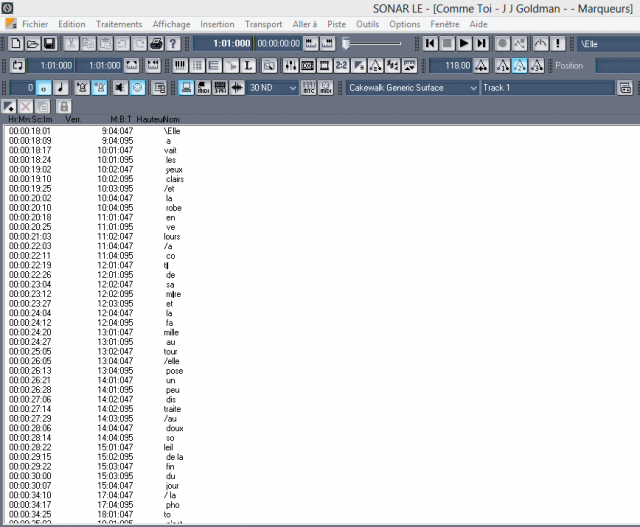
Task: Rewind to start of project
Action: click(x=430, y=43)
